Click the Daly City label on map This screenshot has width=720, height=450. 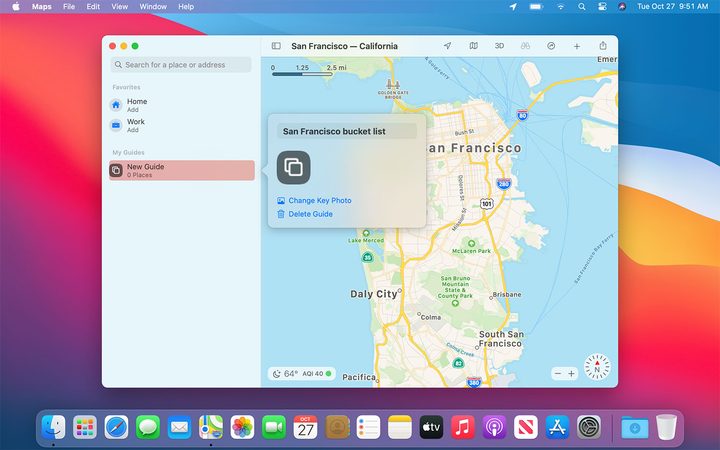coord(374,294)
